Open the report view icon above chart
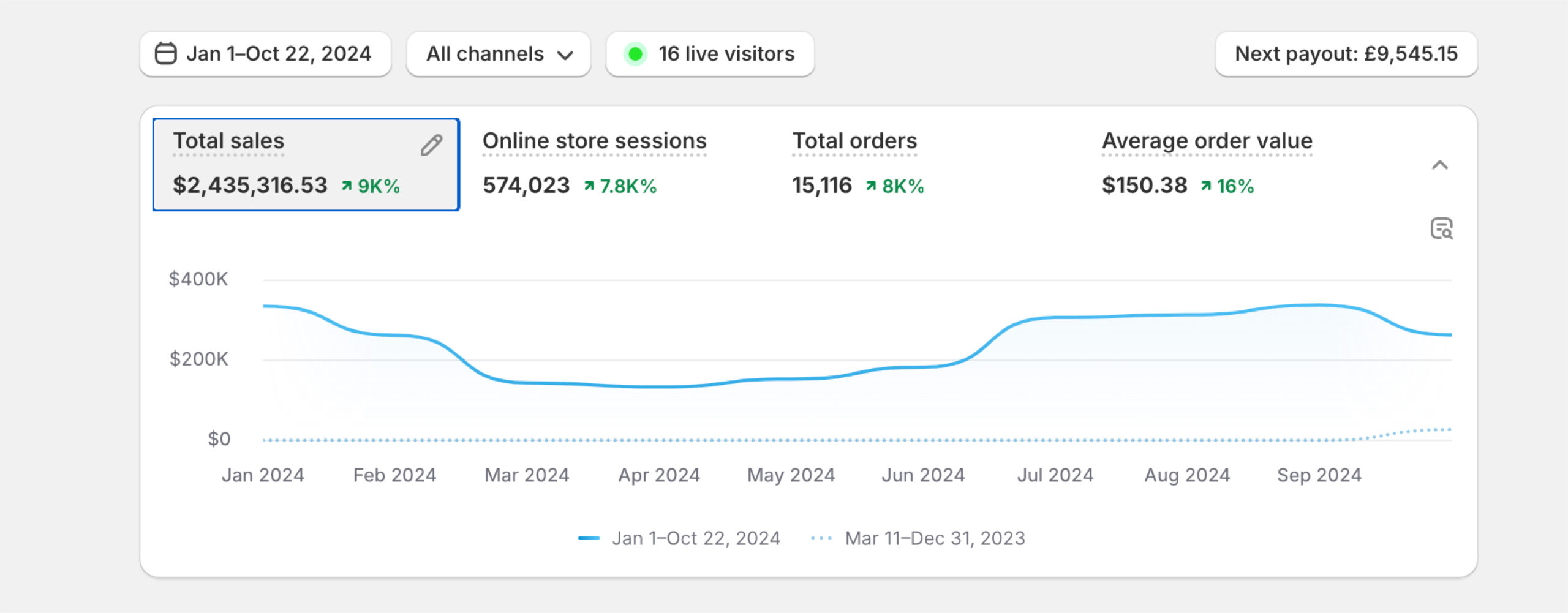This screenshot has height=613, width=1568. [1441, 228]
